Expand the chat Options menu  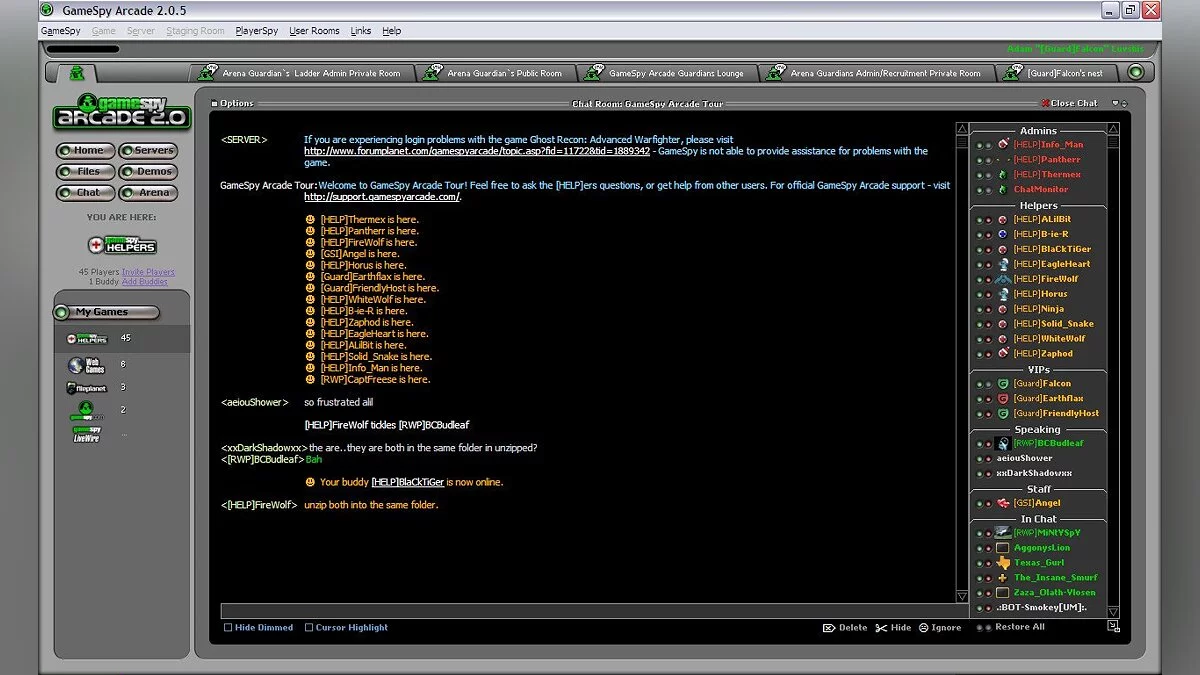232,103
